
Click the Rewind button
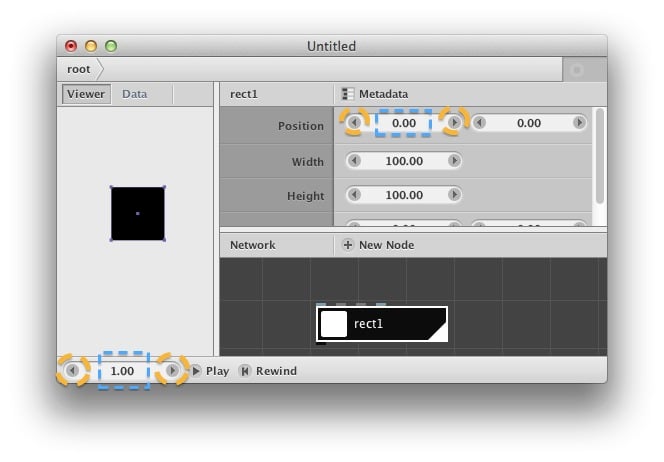point(268,371)
